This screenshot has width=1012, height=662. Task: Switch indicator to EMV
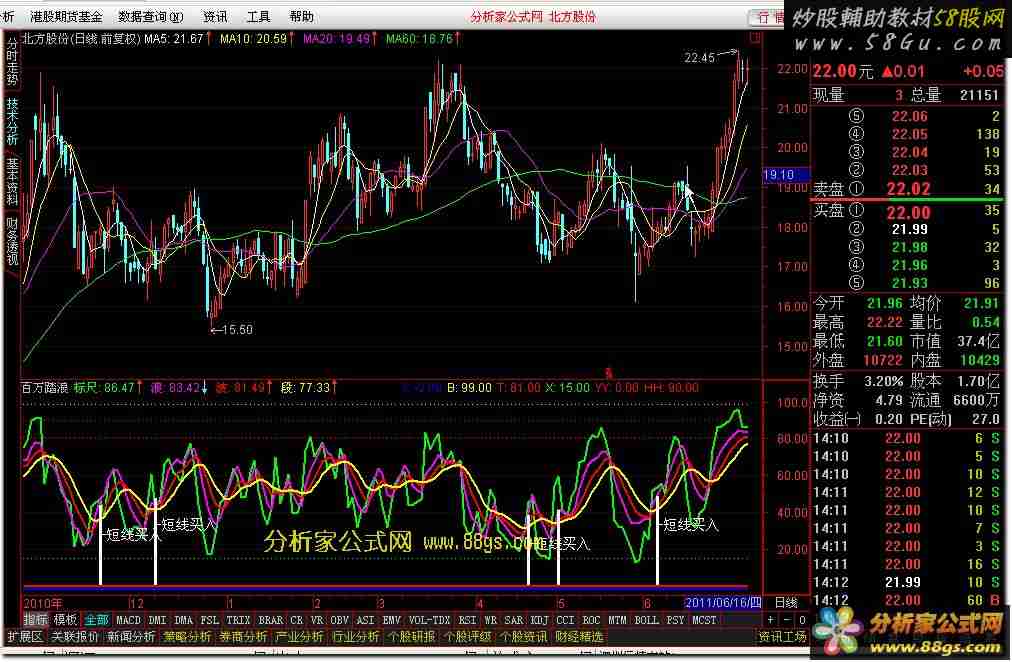tap(392, 620)
